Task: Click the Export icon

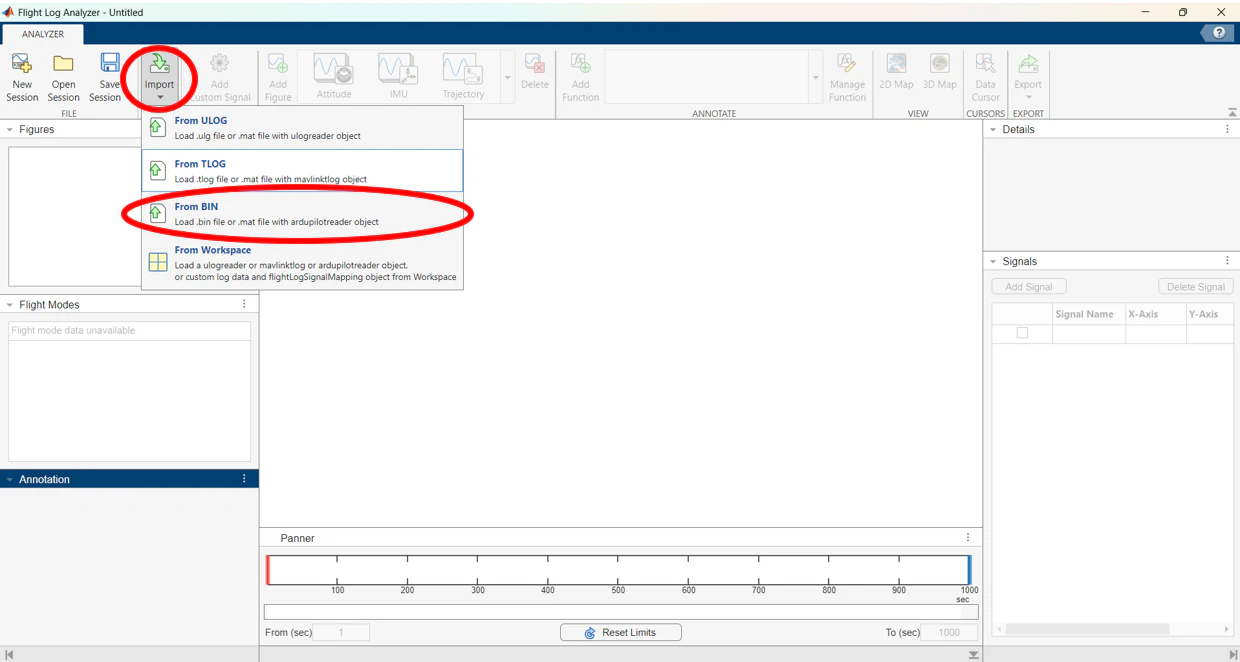Action: (x=1028, y=64)
